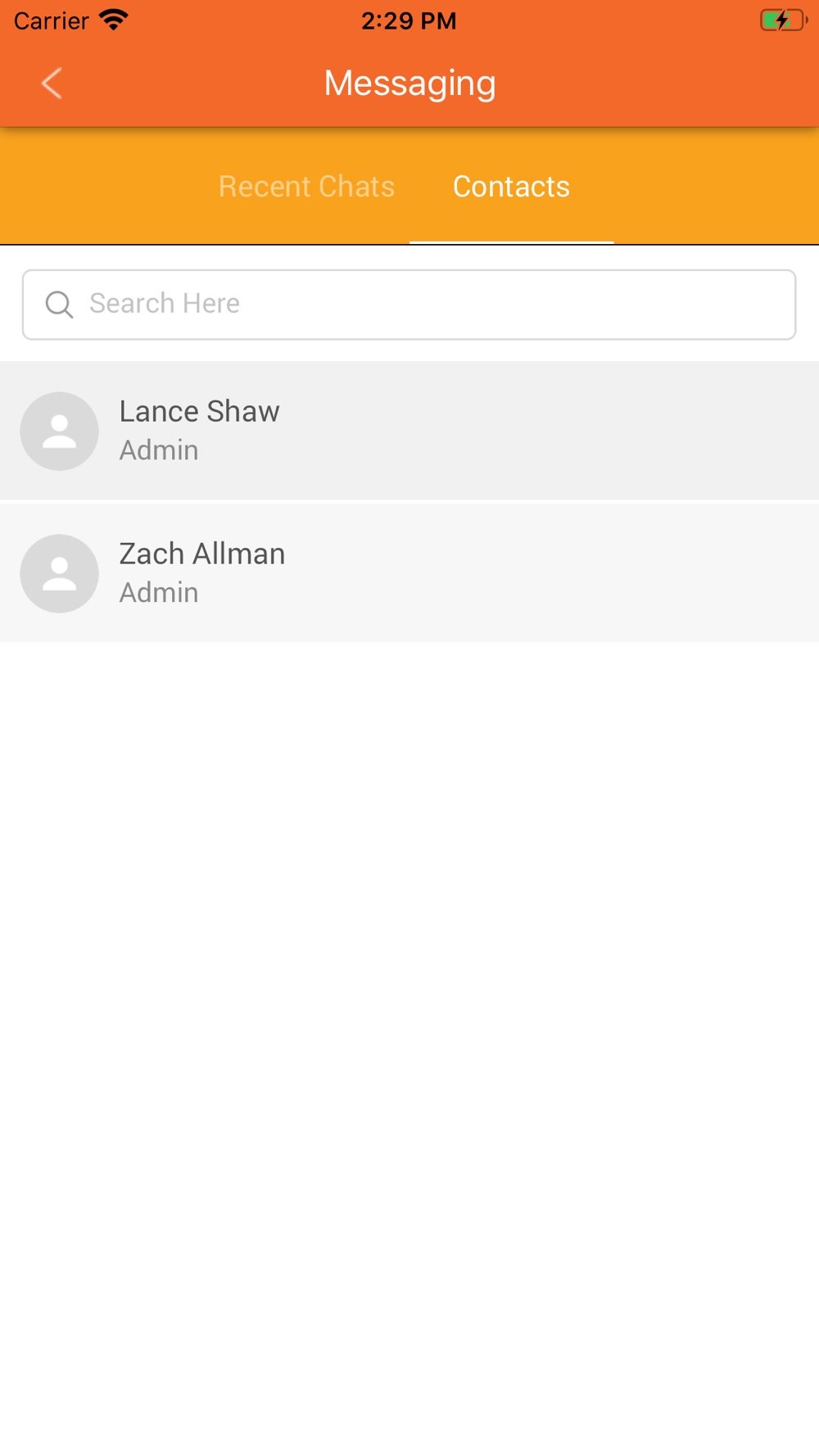Open chat from Zach Allman row's empty area
This screenshot has width=819, height=1456.
click(549, 573)
